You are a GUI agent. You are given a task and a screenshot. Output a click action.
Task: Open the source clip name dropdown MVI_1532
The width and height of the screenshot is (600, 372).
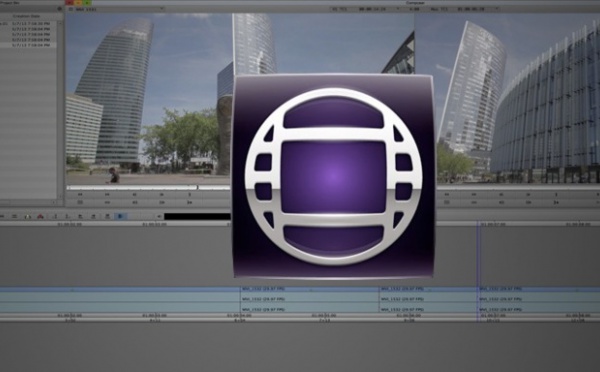(x=116, y=9)
